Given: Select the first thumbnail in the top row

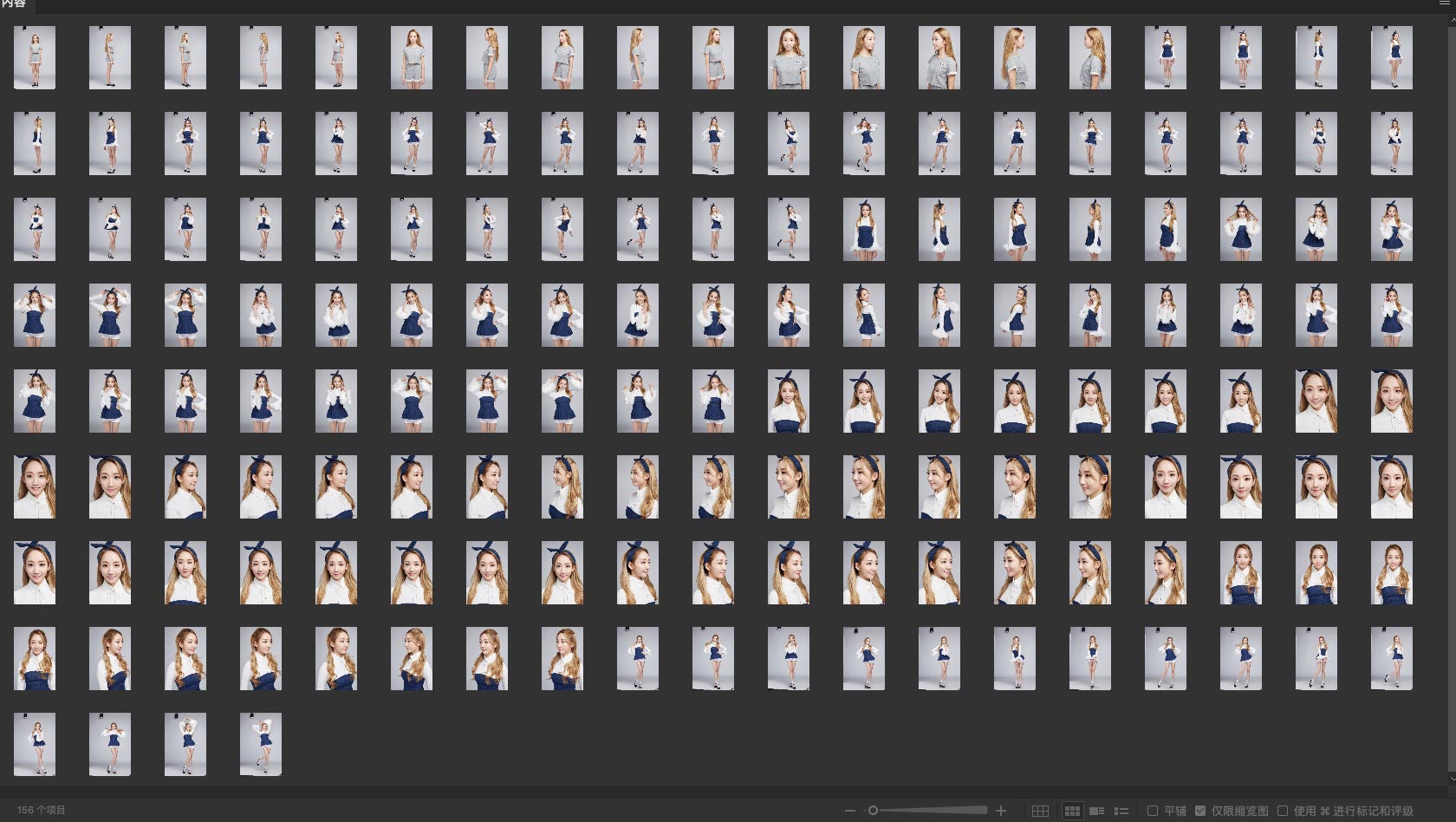Looking at the screenshot, I should (35, 57).
